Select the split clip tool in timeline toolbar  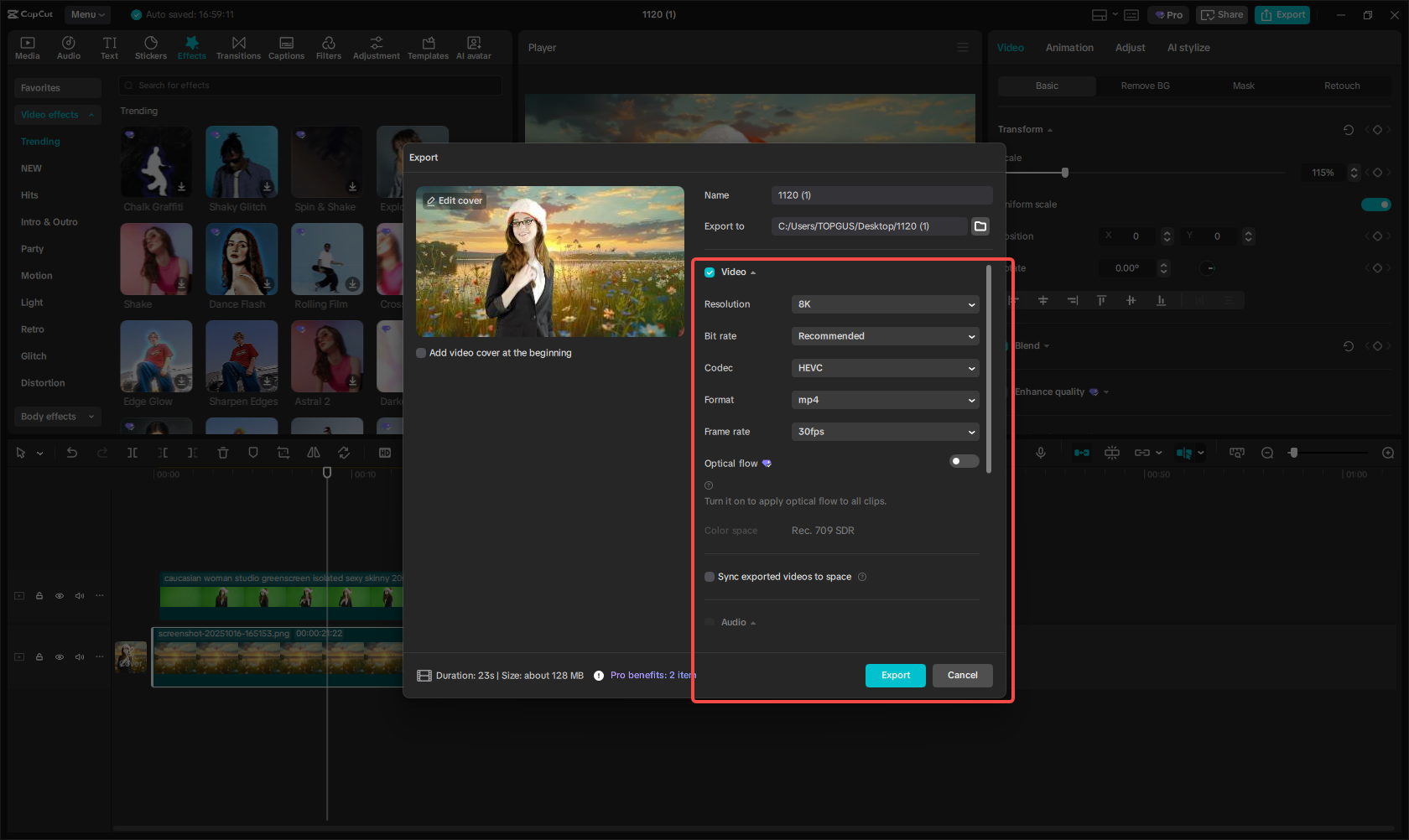133,453
